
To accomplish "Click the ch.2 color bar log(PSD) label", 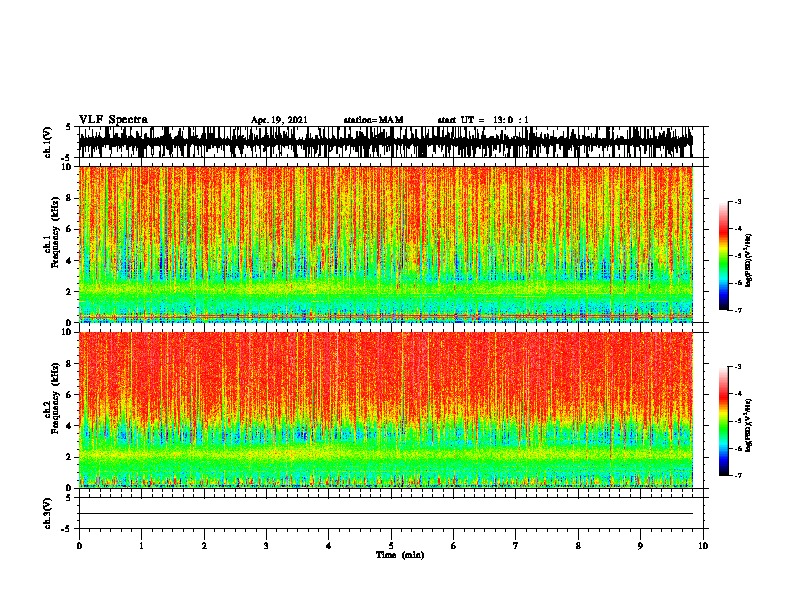I will coord(748,425).
